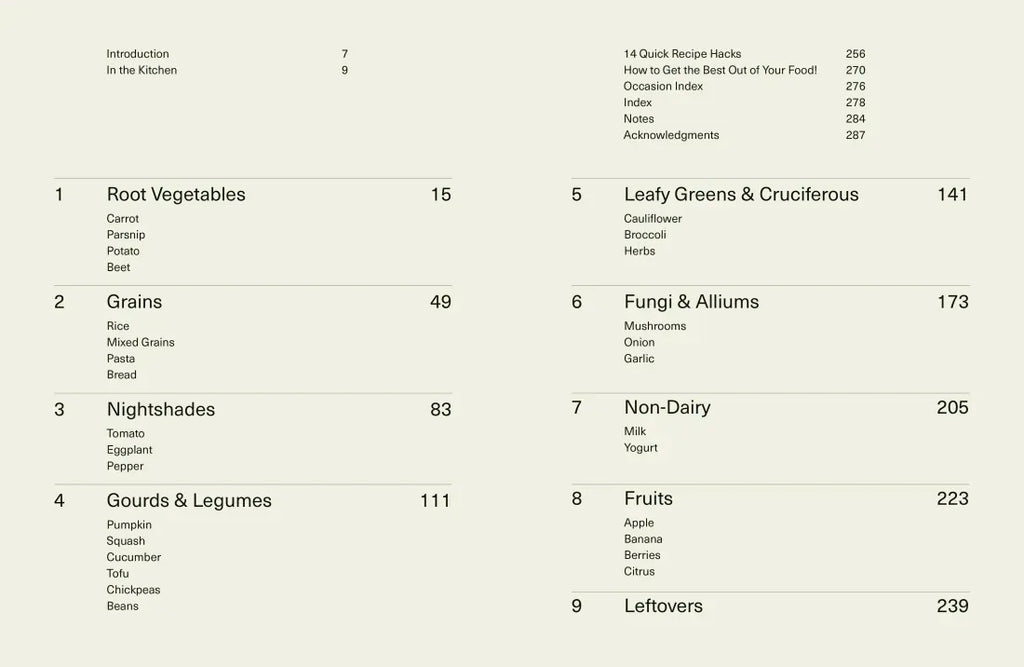Open the Root Vegetables chapter heading
The image size is (1024, 667).
pyautogui.click(x=176, y=195)
